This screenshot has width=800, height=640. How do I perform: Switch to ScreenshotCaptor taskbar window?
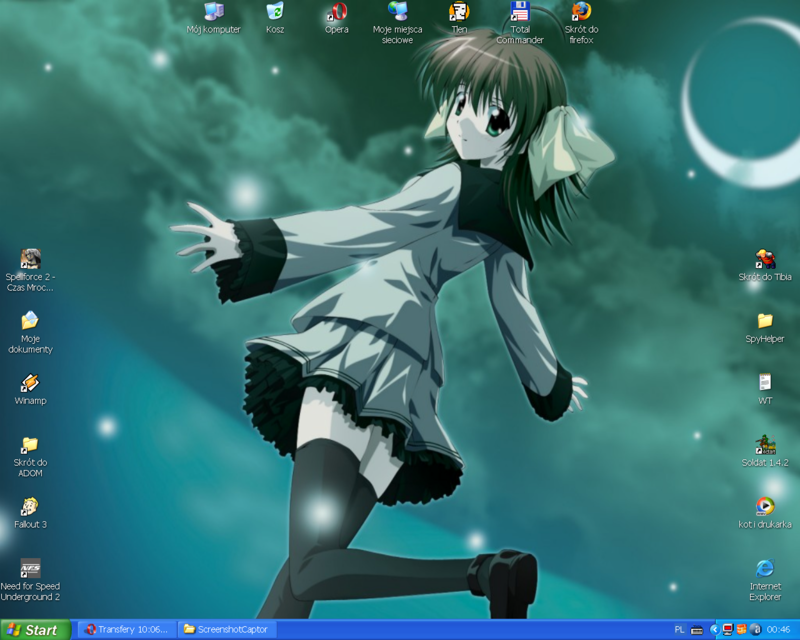(228, 630)
